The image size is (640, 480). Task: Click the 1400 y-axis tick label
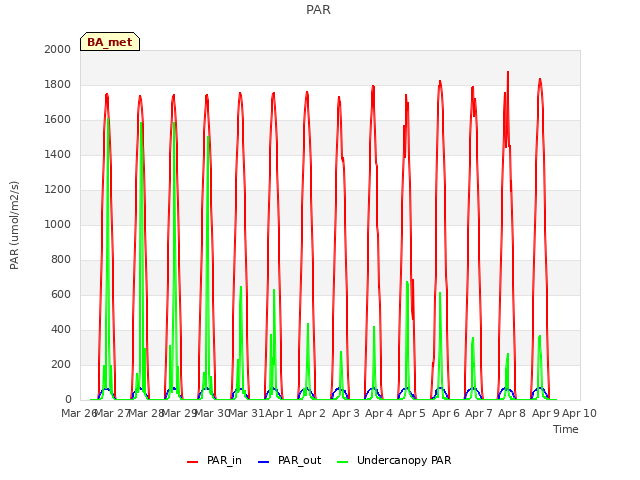(x=58, y=154)
